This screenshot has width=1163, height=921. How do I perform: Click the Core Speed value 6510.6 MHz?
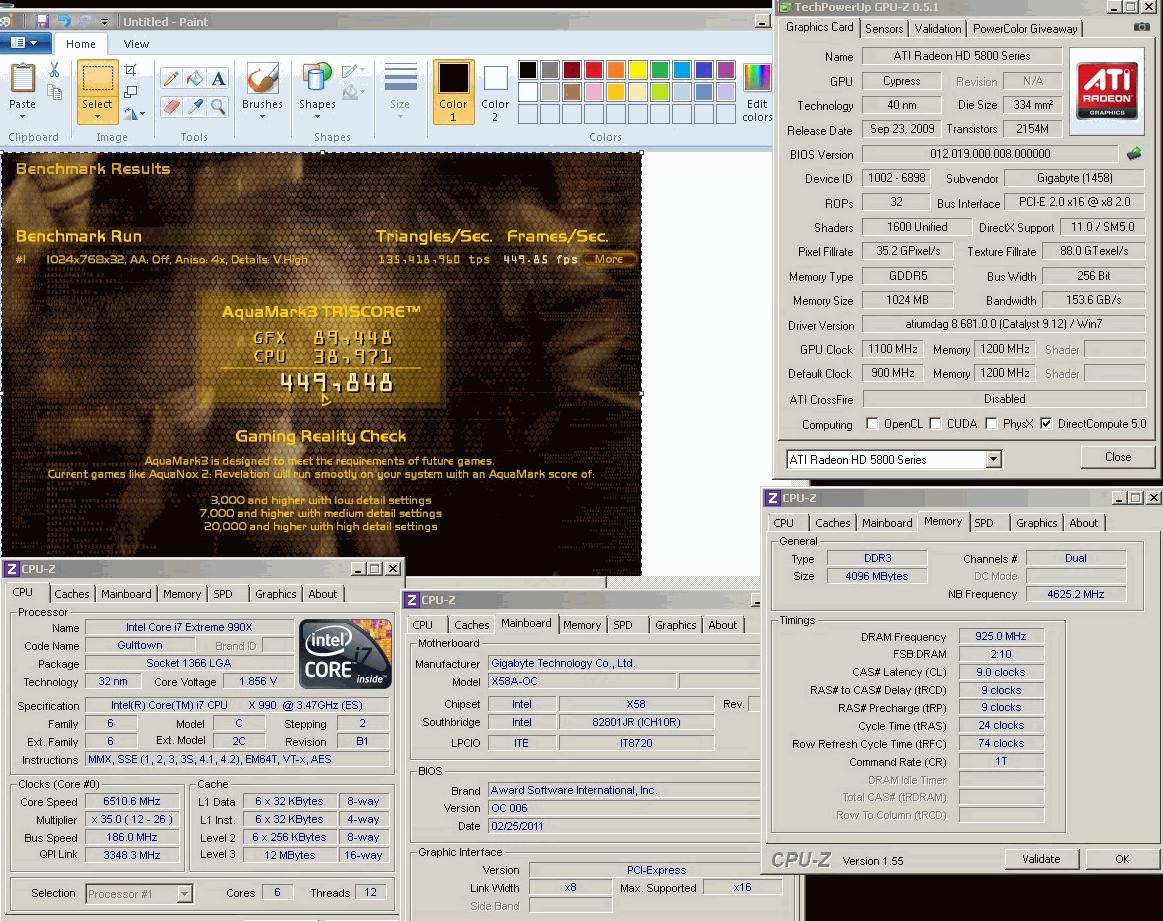pyautogui.click(x=132, y=801)
